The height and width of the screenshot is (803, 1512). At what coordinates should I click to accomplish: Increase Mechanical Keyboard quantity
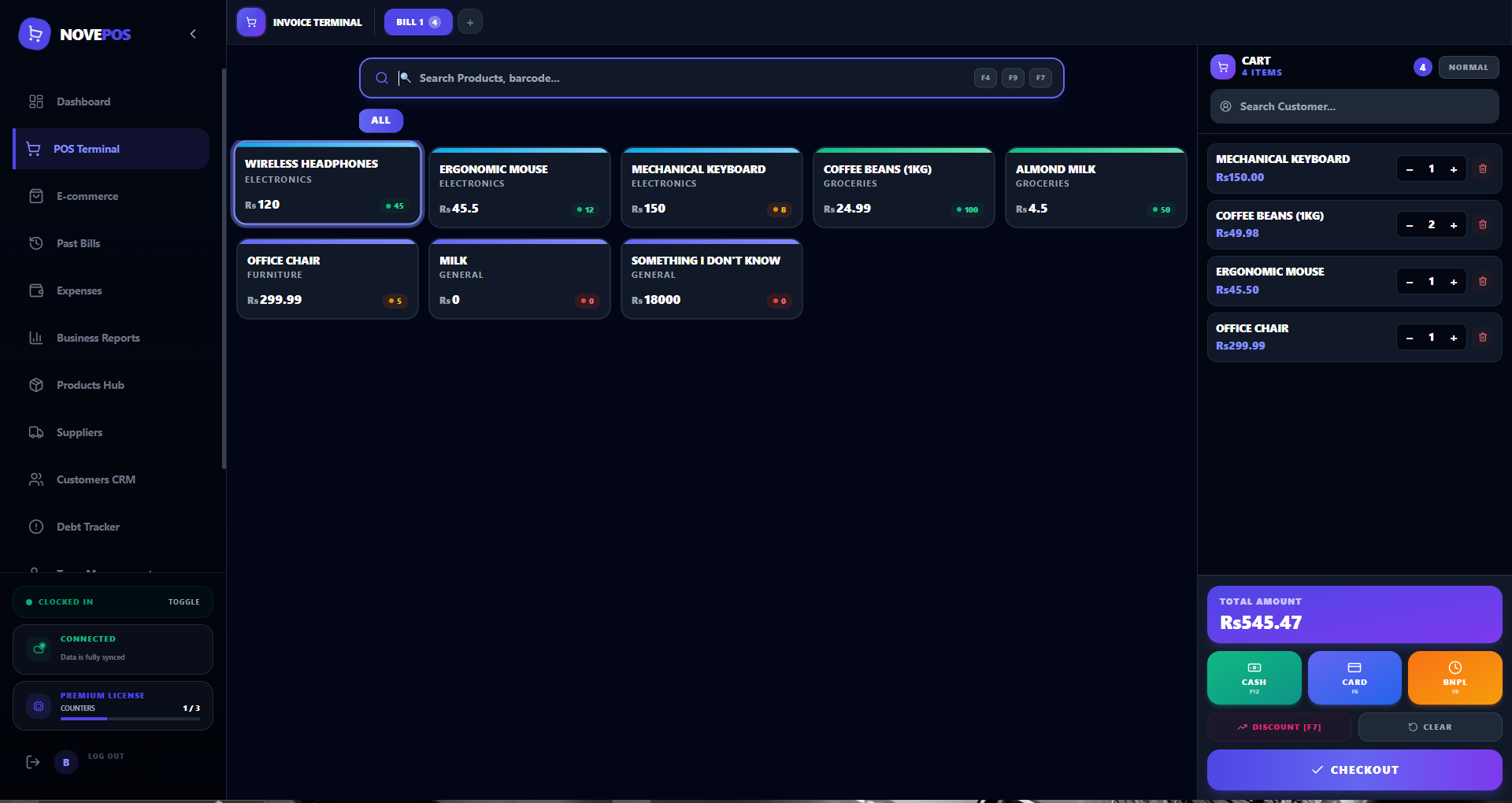click(1454, 169)
